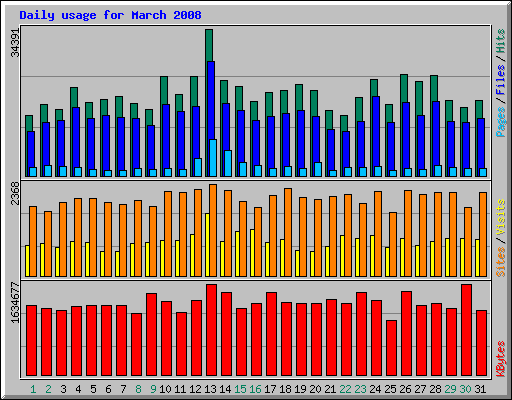This screenshot has width=512, height=400.
Task: Click day label 12 on x-axis
Action: (x=195, y=389)
